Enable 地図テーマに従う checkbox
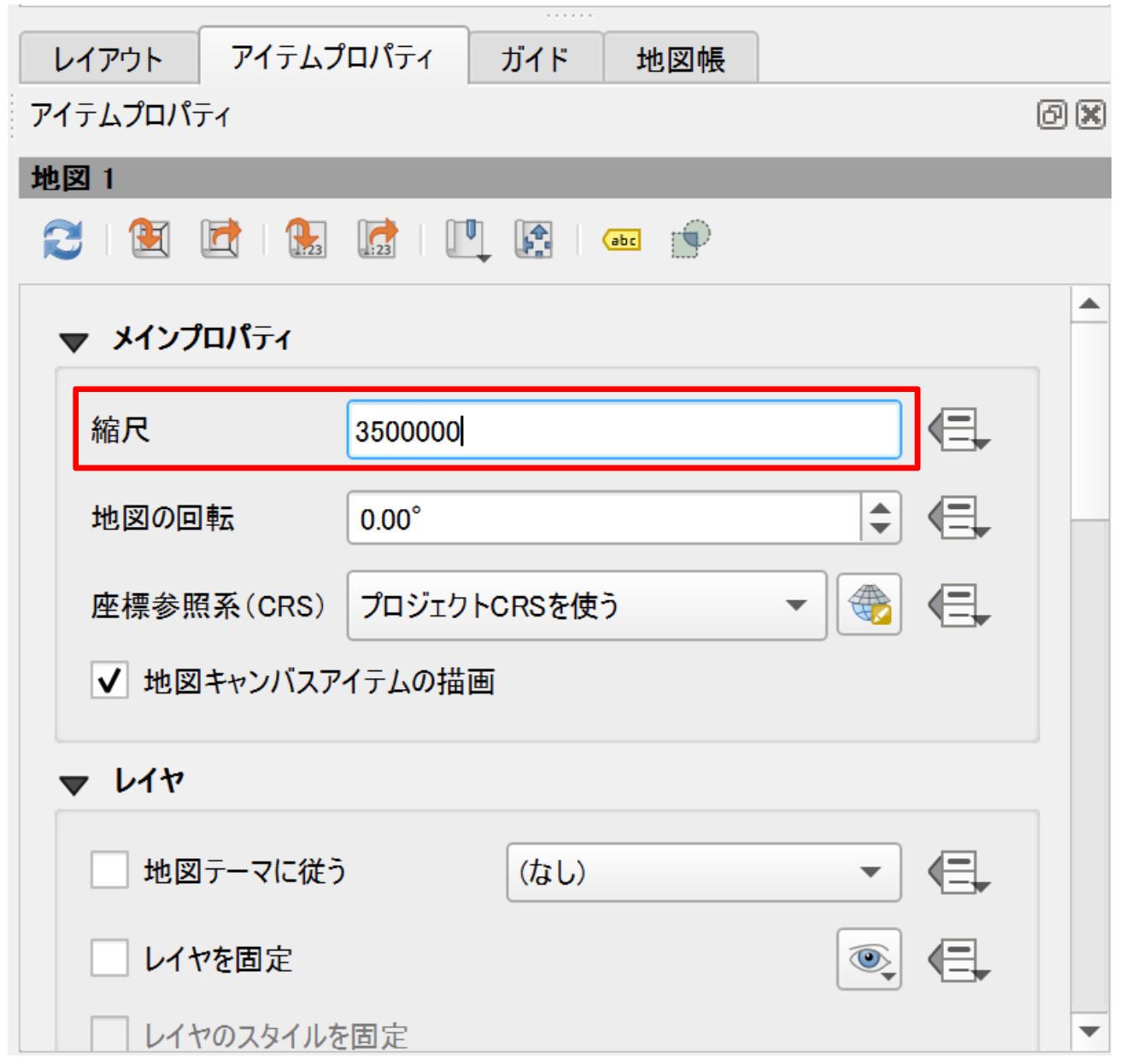This screenshot has height=1064, width=1126. (109, 870)
